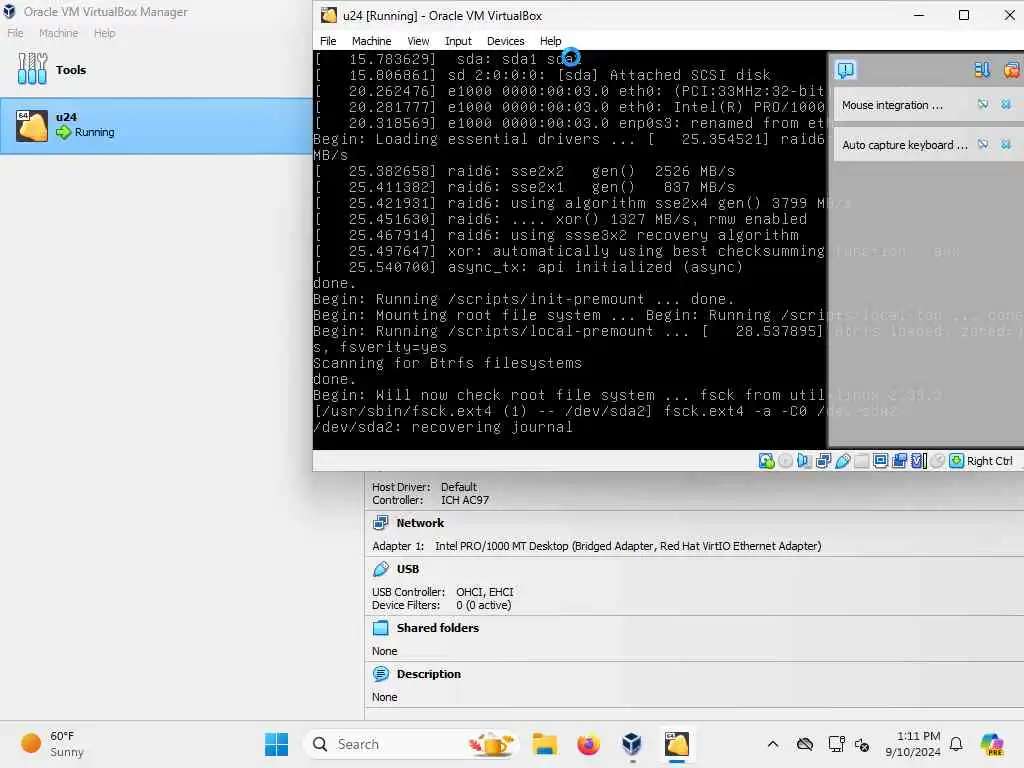The height and width of the screenshot is (768, 1024).
Task: Switch to the running u24 VM taskbar icon
Action: 677,744
